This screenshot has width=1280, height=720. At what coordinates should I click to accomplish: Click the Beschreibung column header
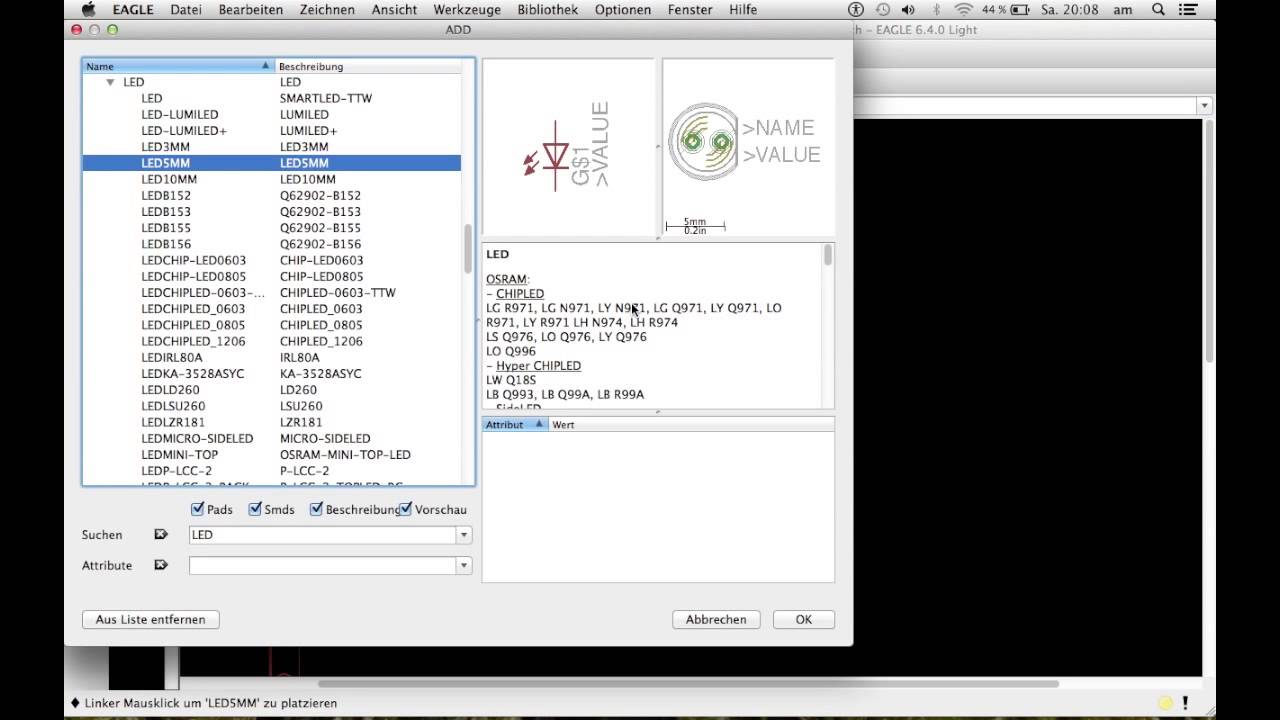[368, 66]
